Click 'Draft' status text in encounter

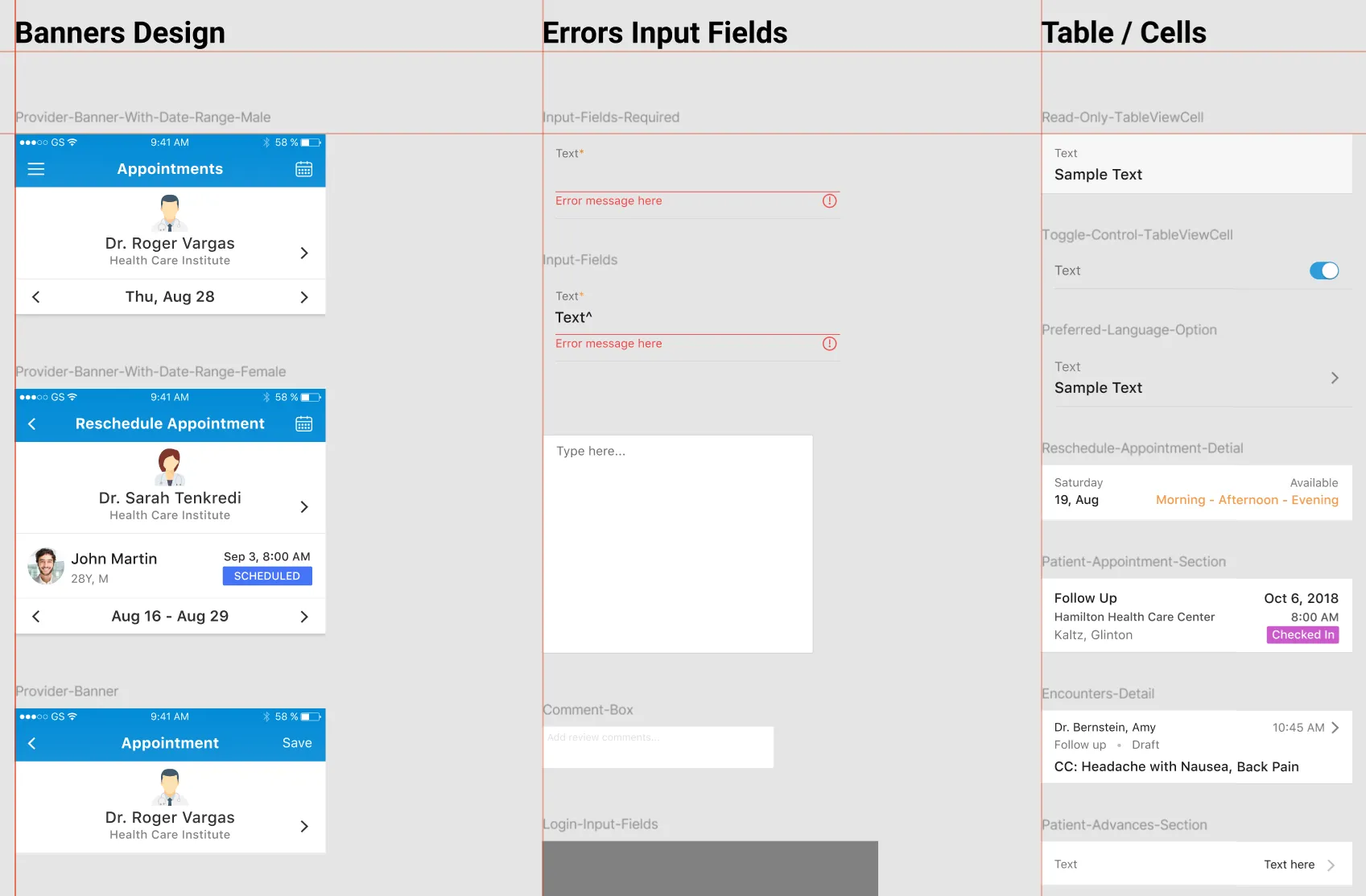pos(1145,745)
